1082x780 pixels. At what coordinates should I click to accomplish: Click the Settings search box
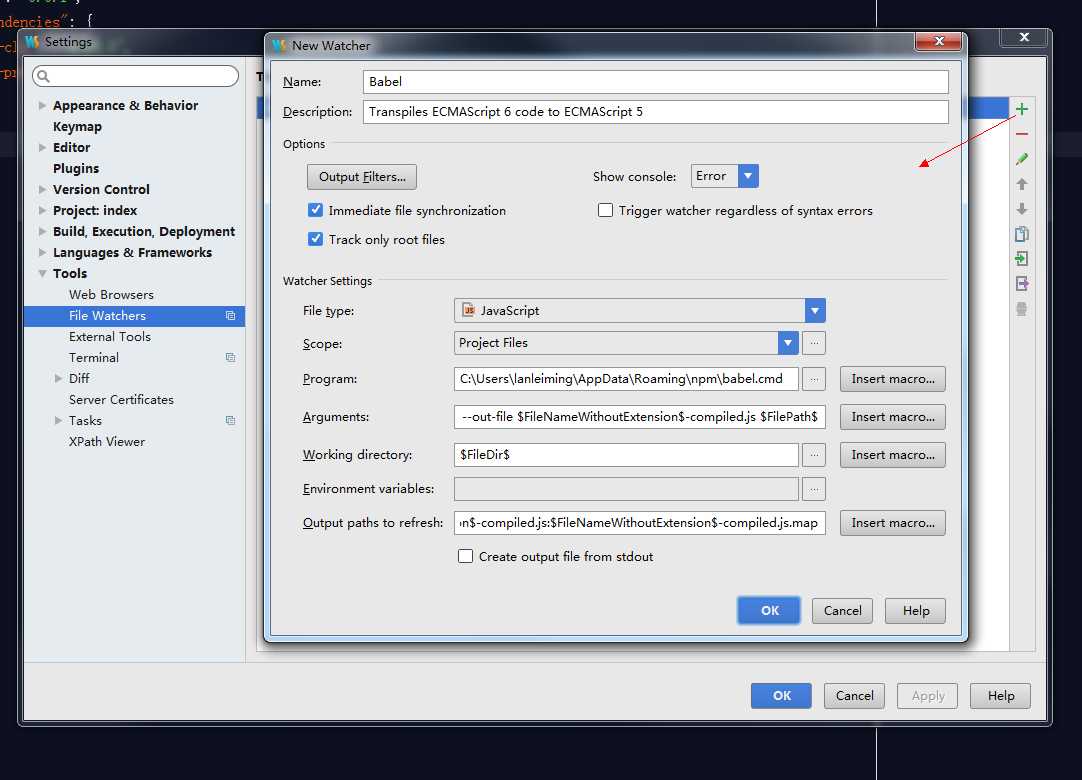(x=135, y=76)
